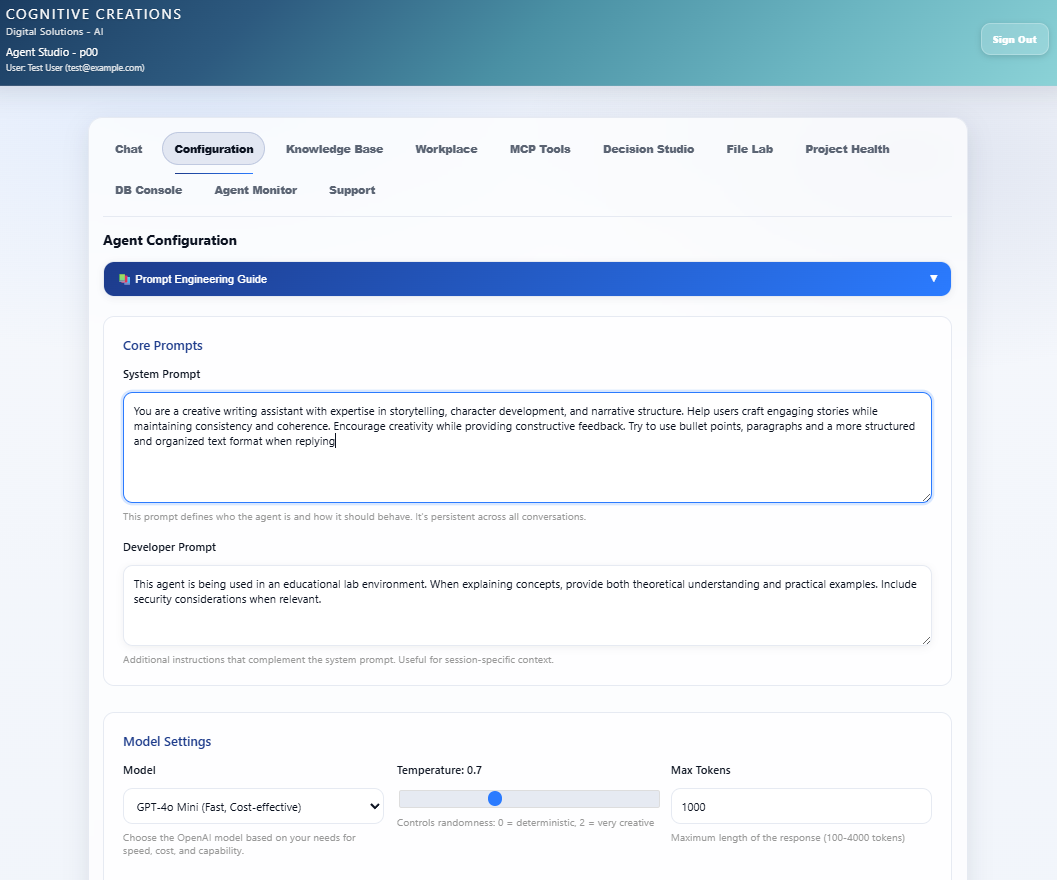This screenshot has width=1057, height=880.
Task: Switch to the Agent Monitor tab
Action: click(x=255, y=190)
